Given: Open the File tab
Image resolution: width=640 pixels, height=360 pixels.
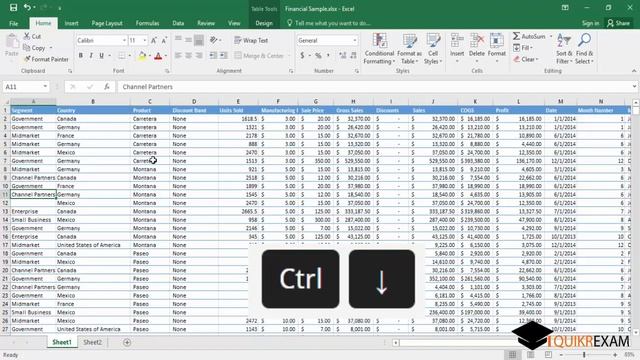Looking at the screenshot, I should pyautogui.click(x=13, y=23).
